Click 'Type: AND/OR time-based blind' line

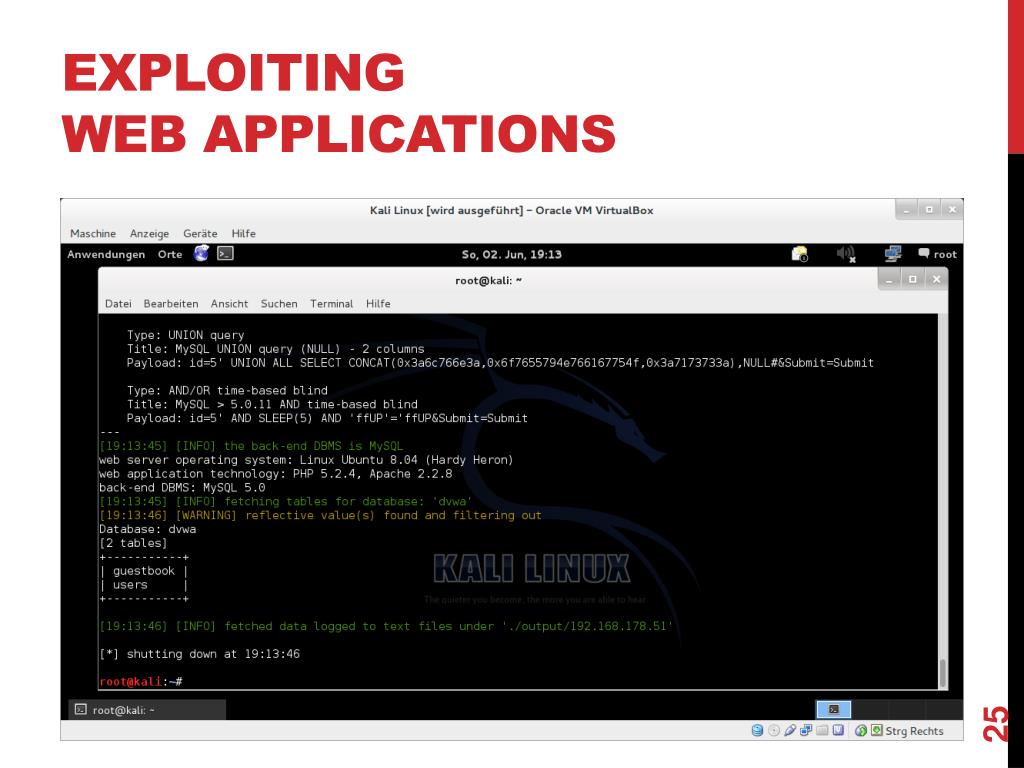tap(227, 391)
